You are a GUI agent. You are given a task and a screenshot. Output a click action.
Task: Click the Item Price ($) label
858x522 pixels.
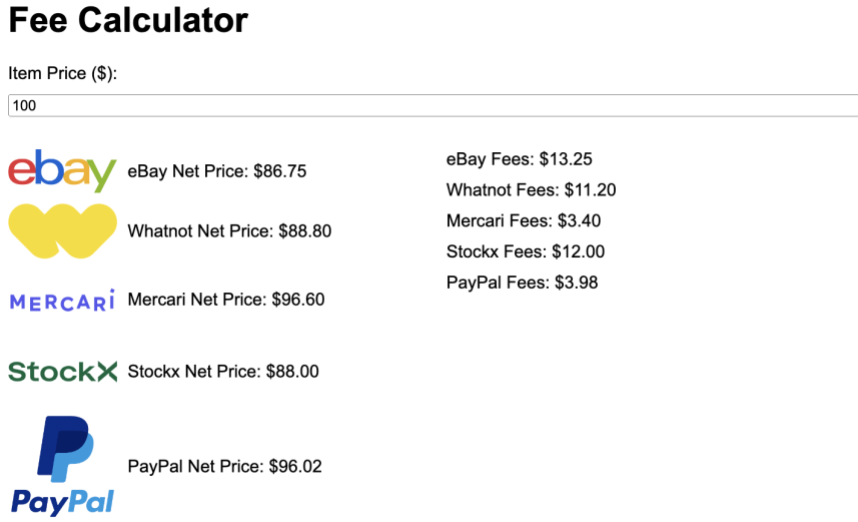tap(63, 73)
